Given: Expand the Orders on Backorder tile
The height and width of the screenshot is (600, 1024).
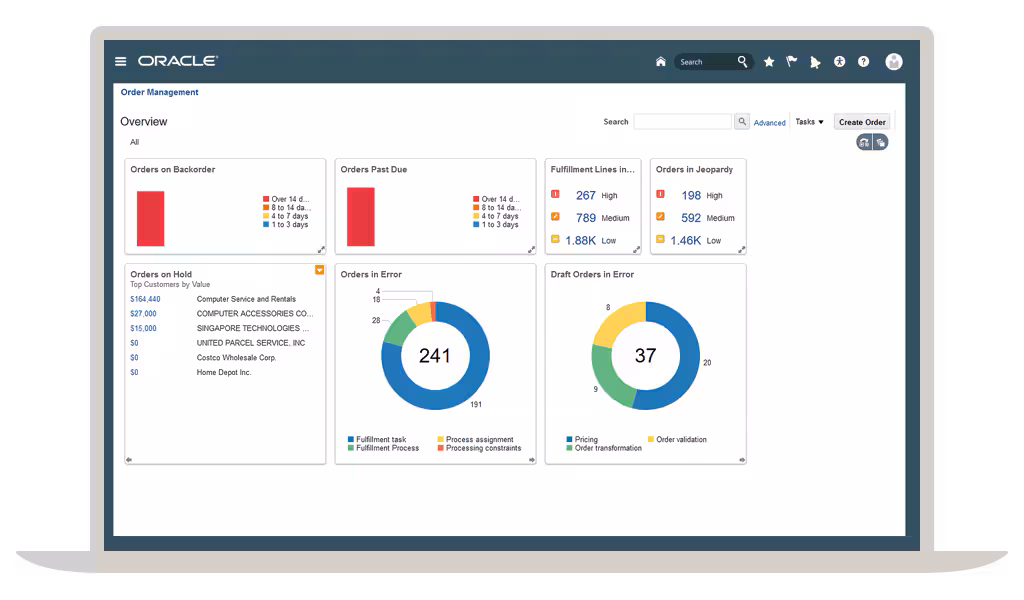Looking at the screenshot, I should [321, 249].
